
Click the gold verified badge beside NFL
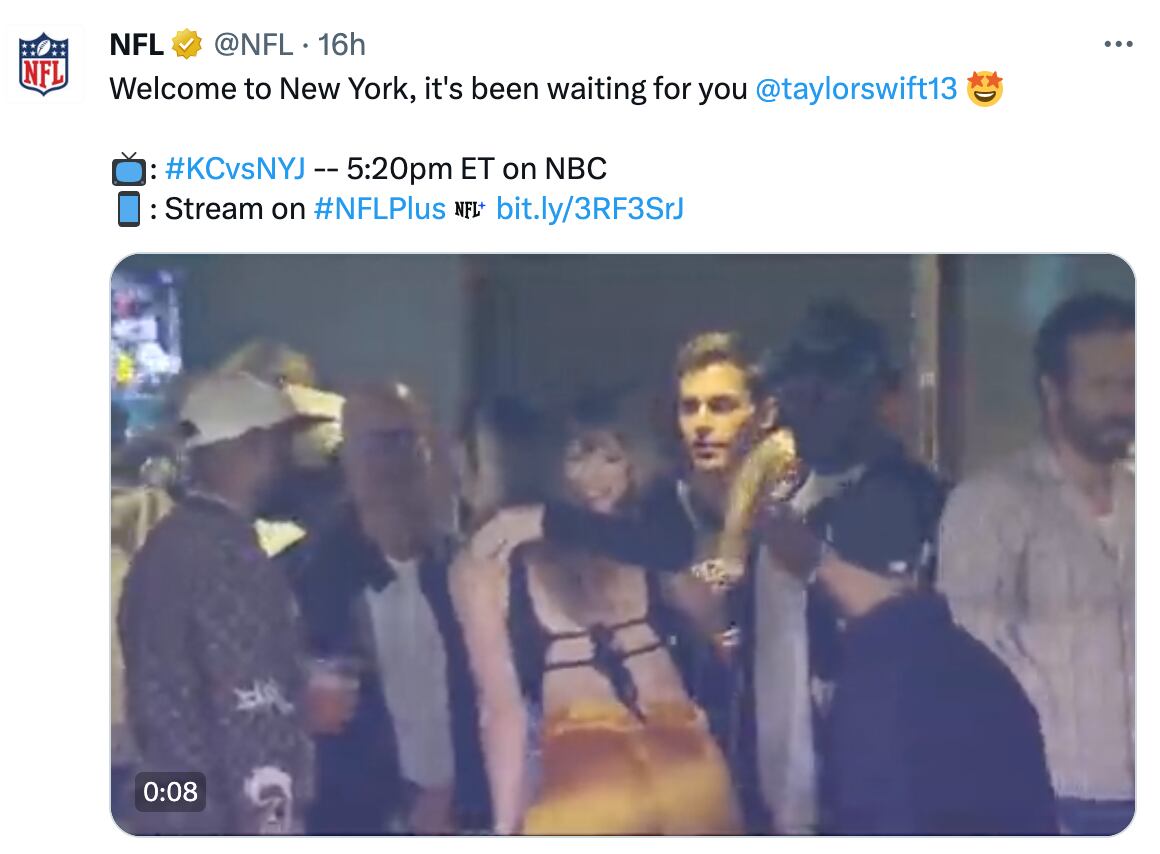click(187, 45)
